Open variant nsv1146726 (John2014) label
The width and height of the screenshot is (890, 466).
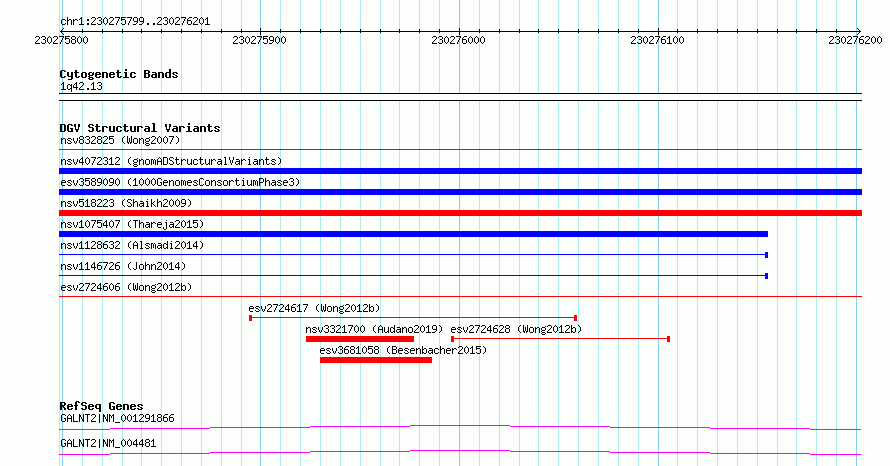coord(123,266)
